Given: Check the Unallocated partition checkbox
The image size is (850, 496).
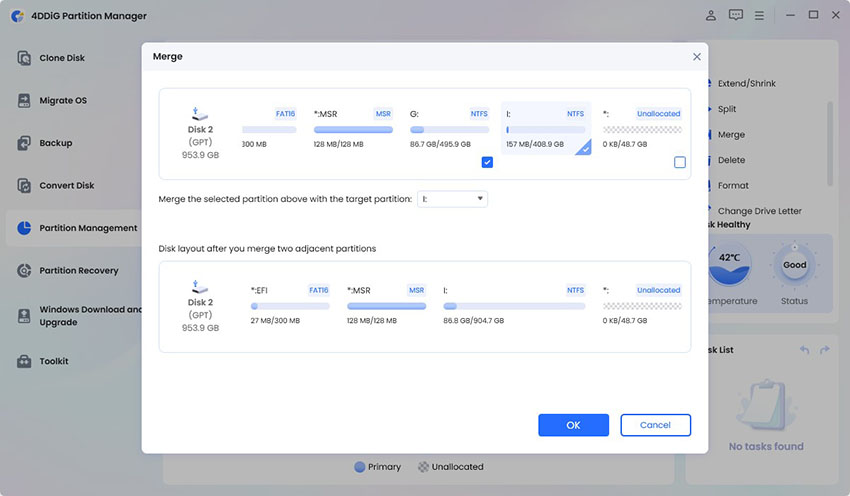Looking at the screenshot, I should 680,162.
